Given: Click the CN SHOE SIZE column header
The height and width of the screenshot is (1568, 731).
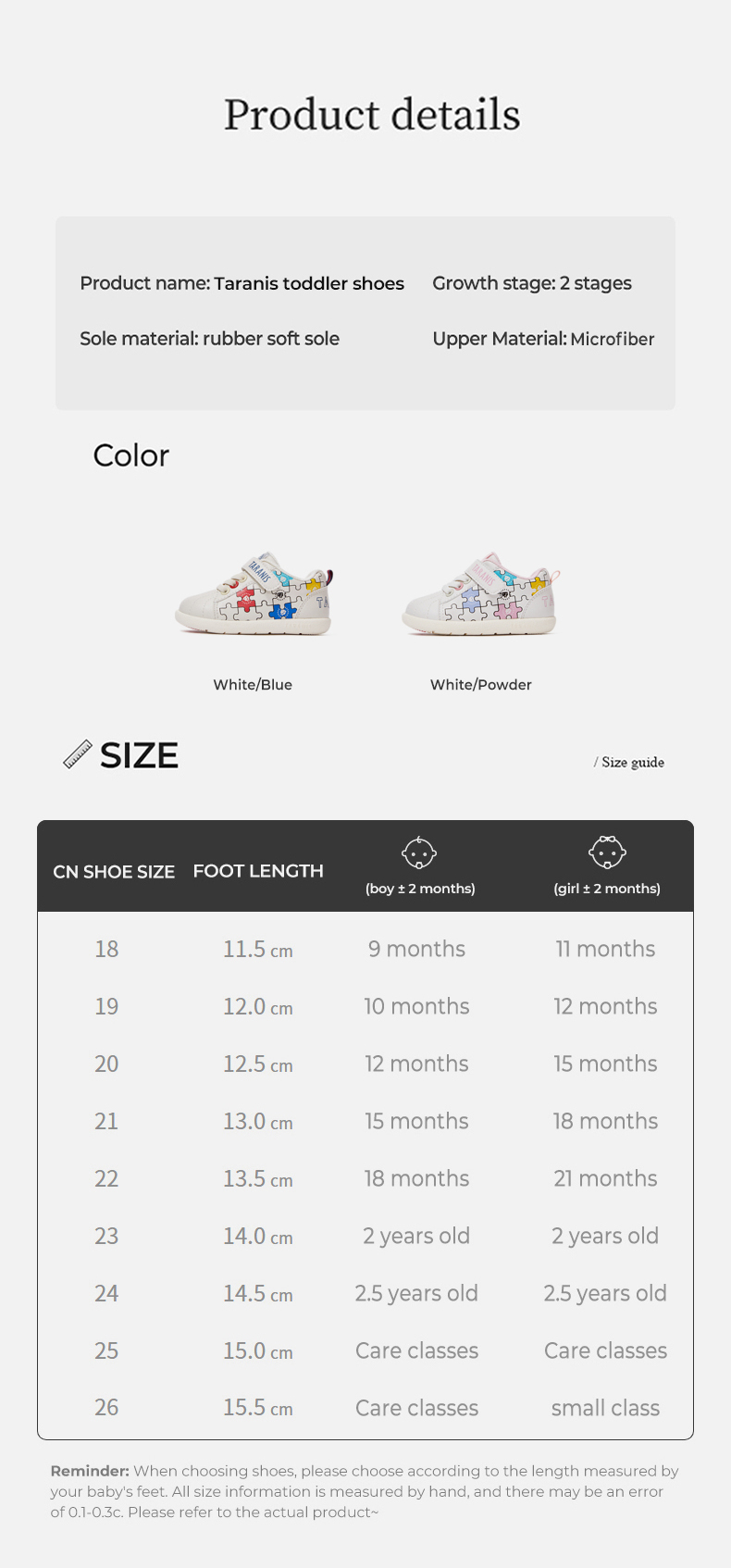Looking at the screenshot, I should pos(114,872).
